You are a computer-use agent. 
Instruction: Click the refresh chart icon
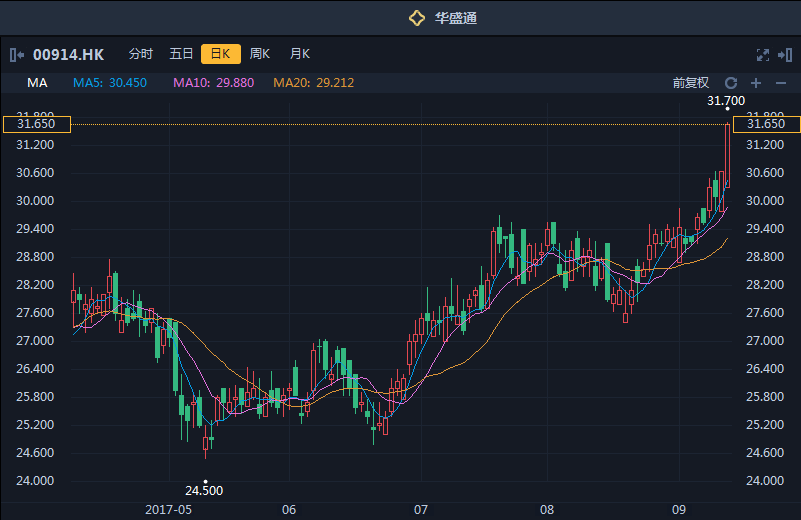pos(731,83)
